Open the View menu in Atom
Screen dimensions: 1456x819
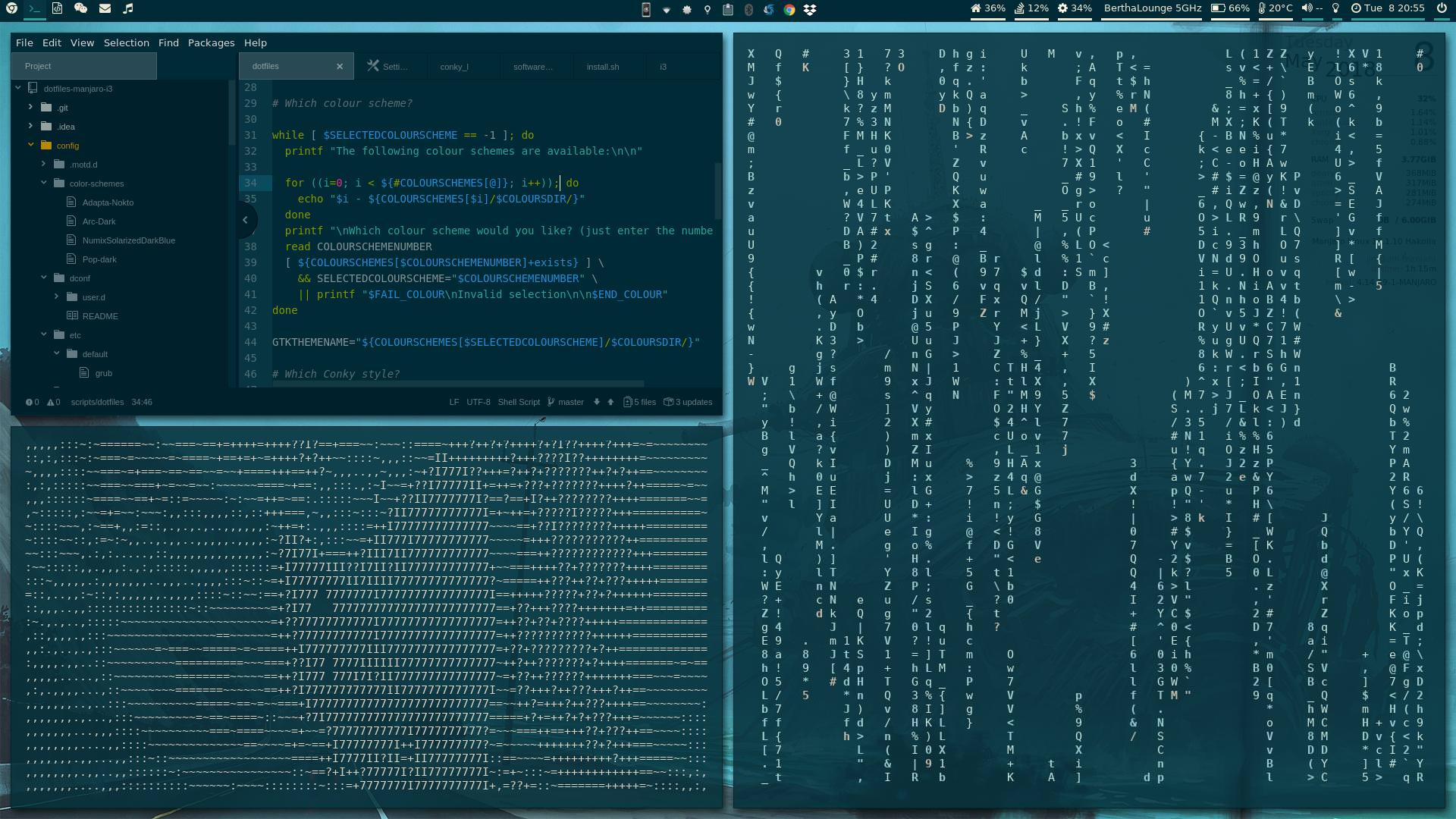(82, 42)
